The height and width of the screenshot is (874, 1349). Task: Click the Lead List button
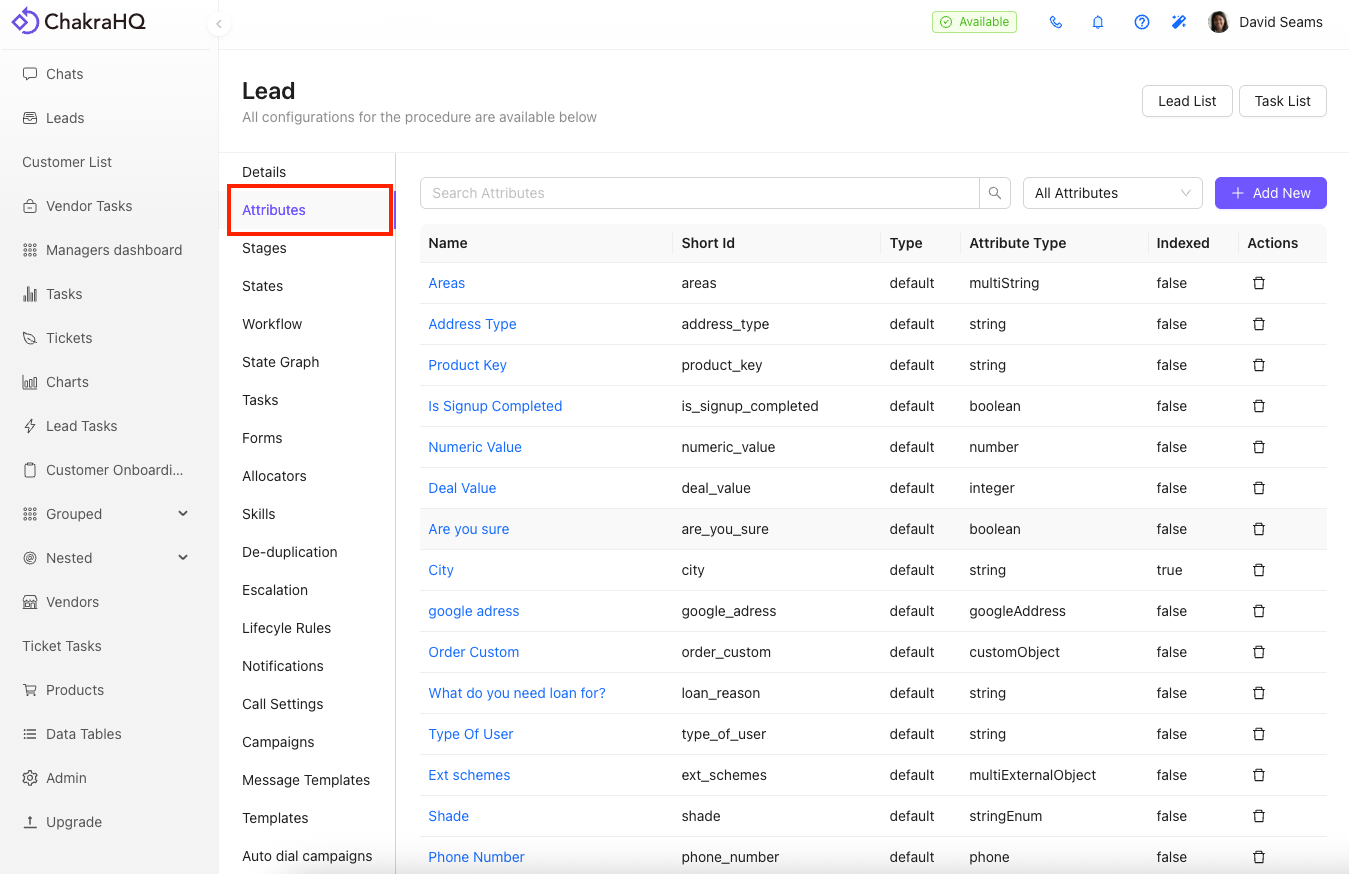1187,101
